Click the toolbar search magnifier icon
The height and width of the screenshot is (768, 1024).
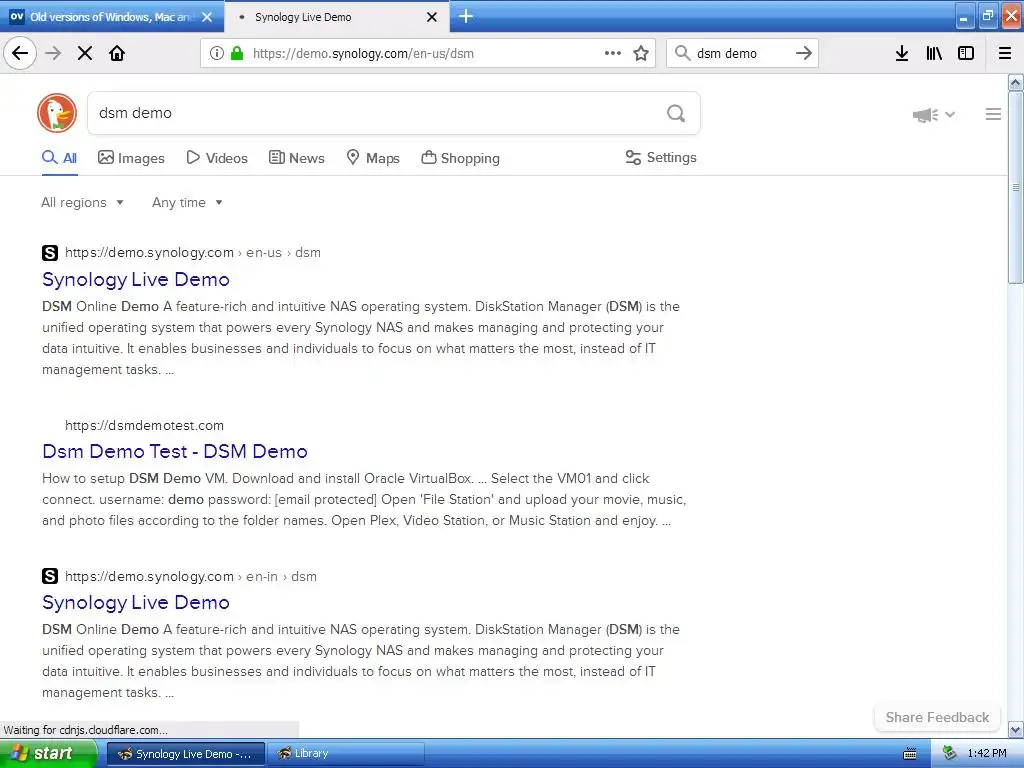click(682, 53)
